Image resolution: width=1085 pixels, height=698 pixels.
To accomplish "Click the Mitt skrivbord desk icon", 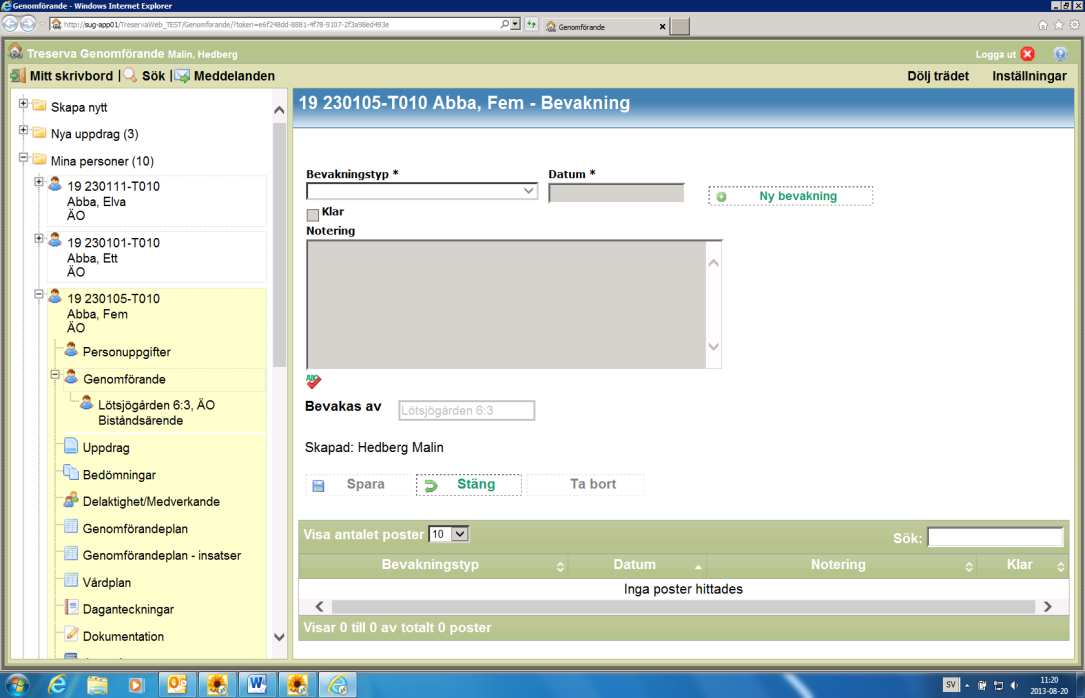I will click(18, 75).
